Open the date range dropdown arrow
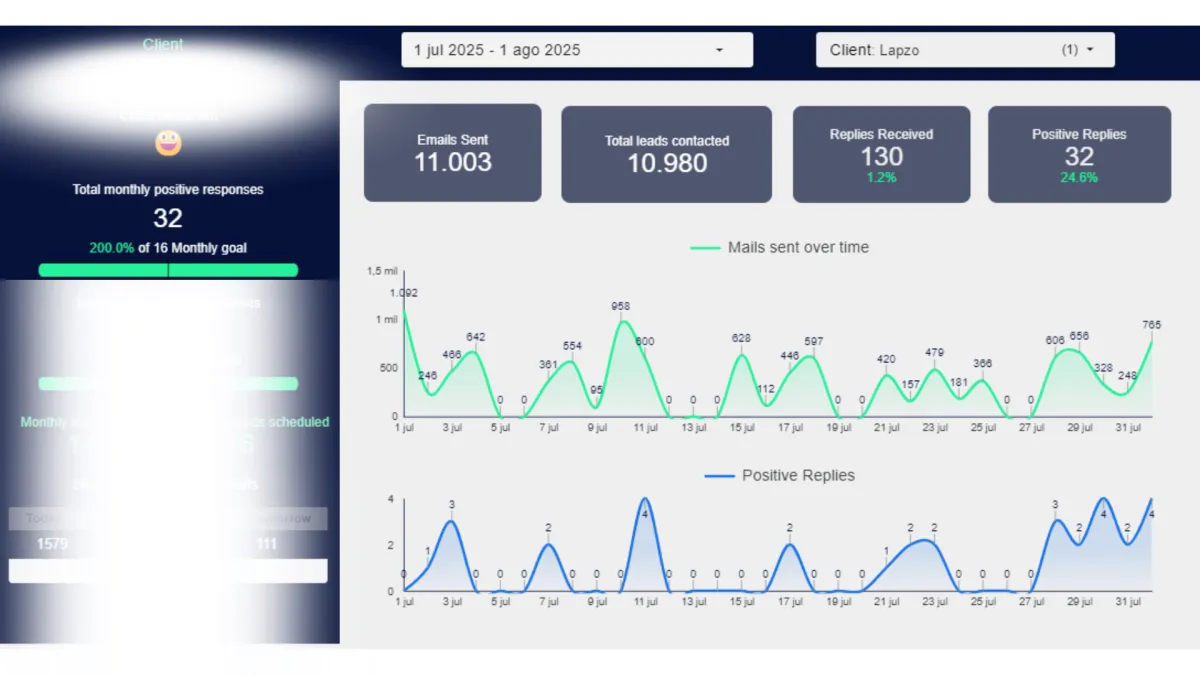 pyautogui.click(x=719, y=50)
